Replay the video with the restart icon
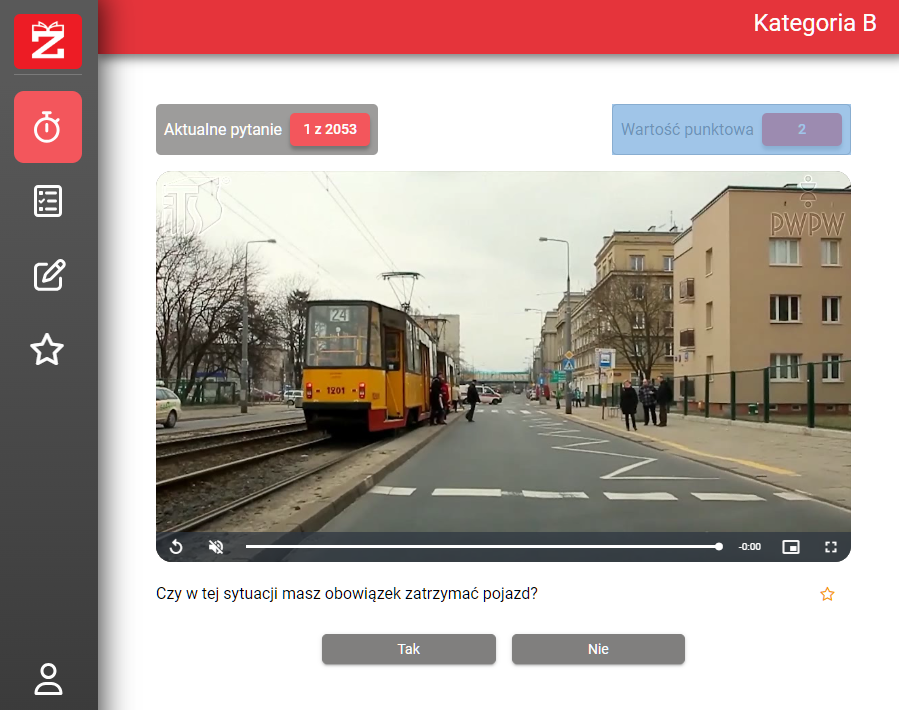Viewport: 899px width, 710px height. coord(176,547)
